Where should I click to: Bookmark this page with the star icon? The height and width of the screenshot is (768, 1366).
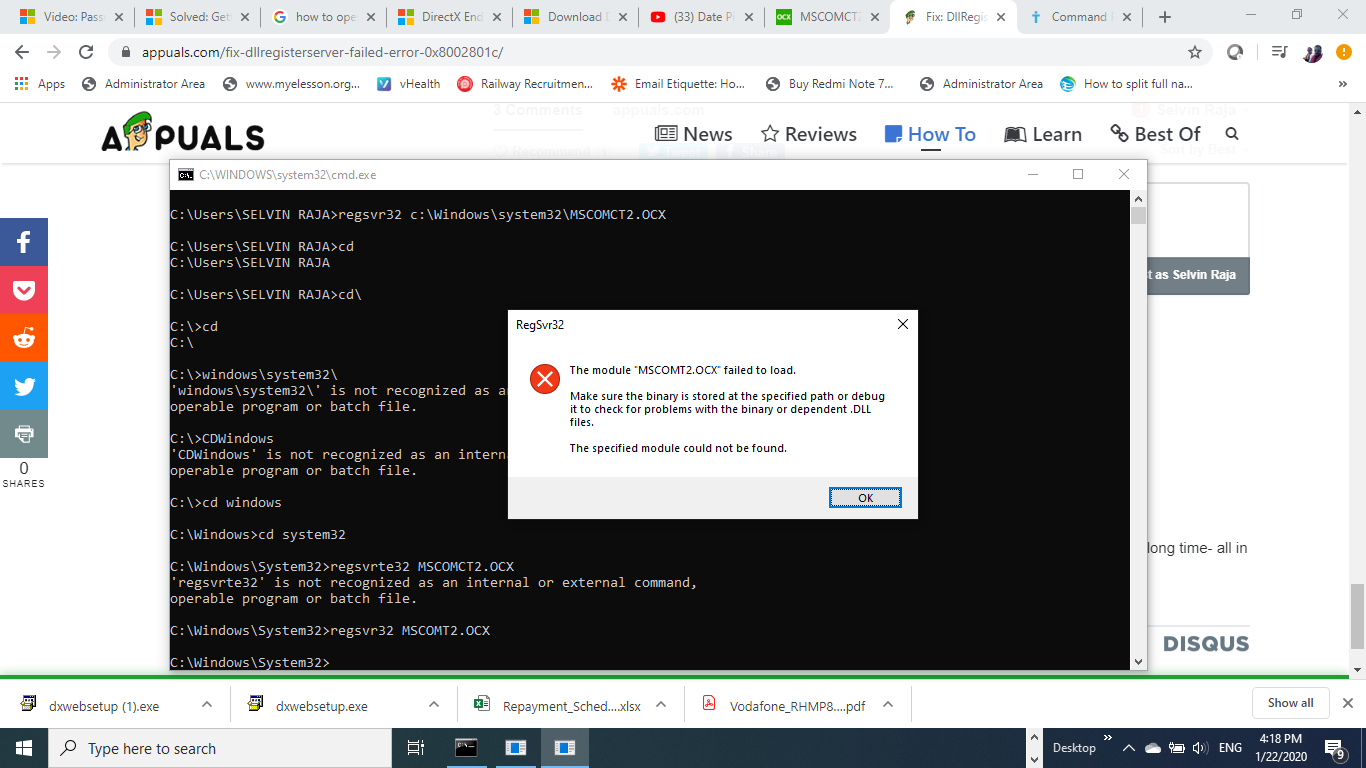1194,52
